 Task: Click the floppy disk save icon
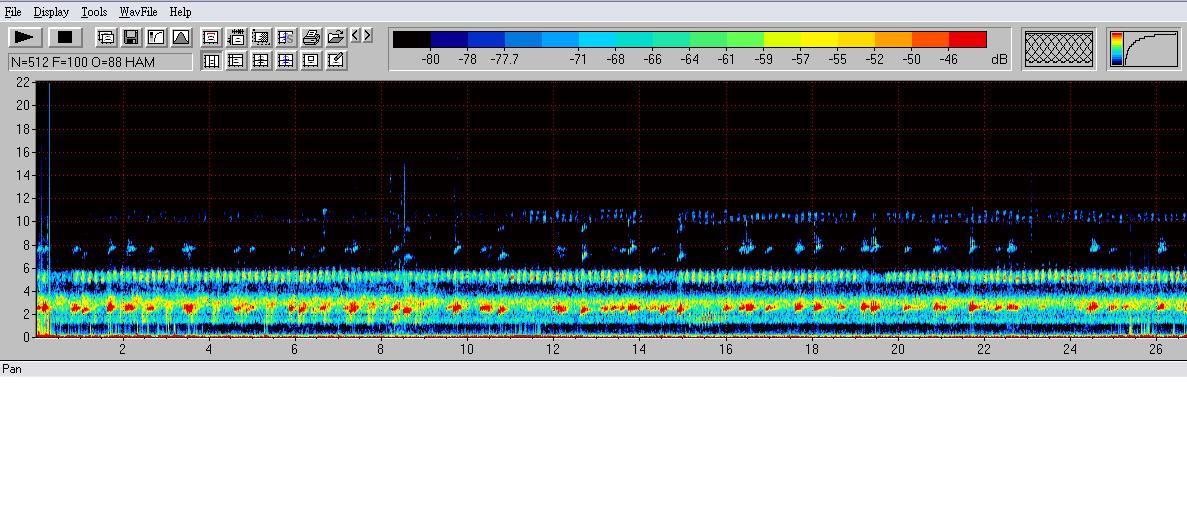tap(131, 38)
